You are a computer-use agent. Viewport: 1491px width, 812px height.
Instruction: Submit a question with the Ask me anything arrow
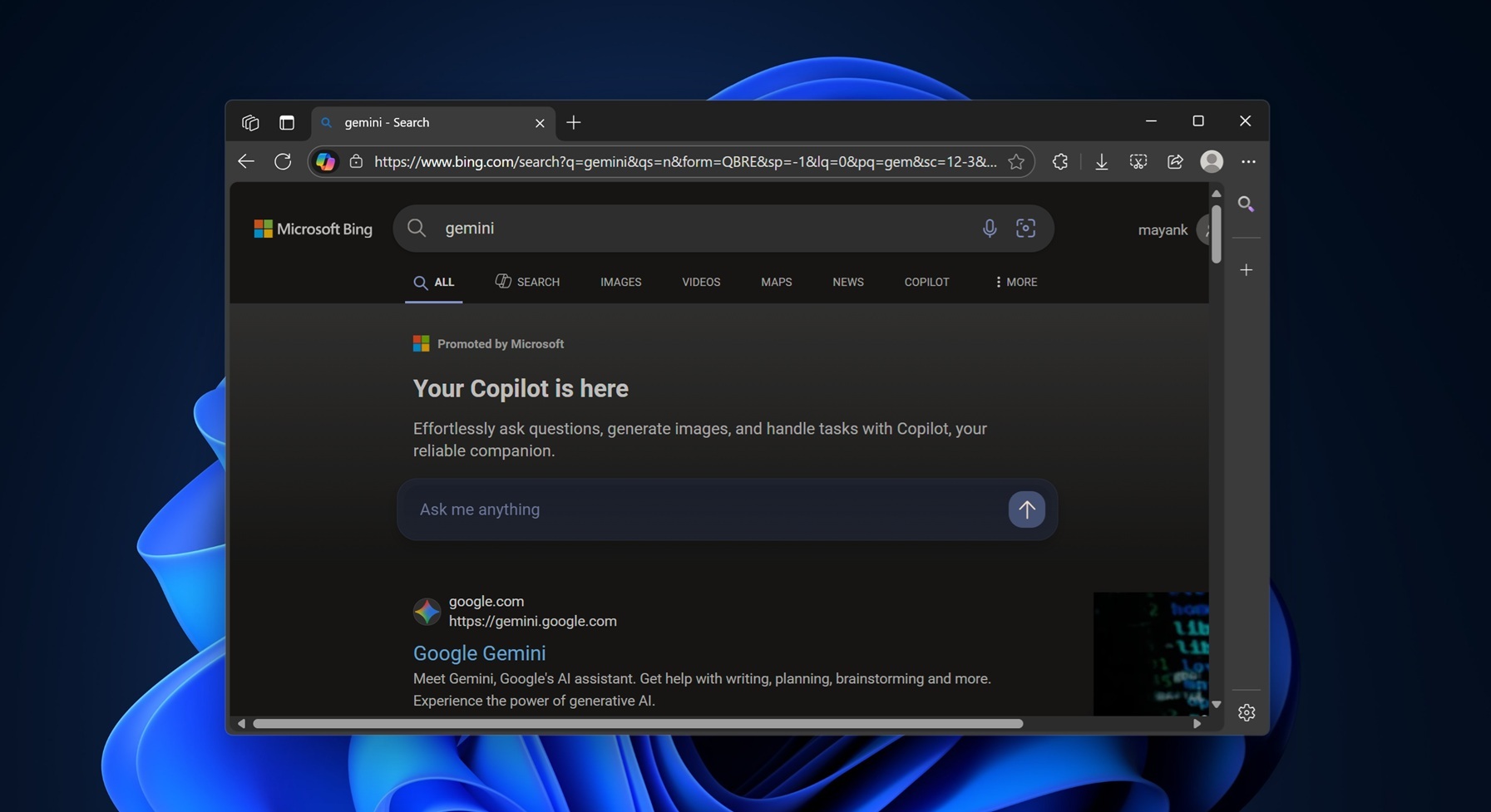[x=1026, y=509]
